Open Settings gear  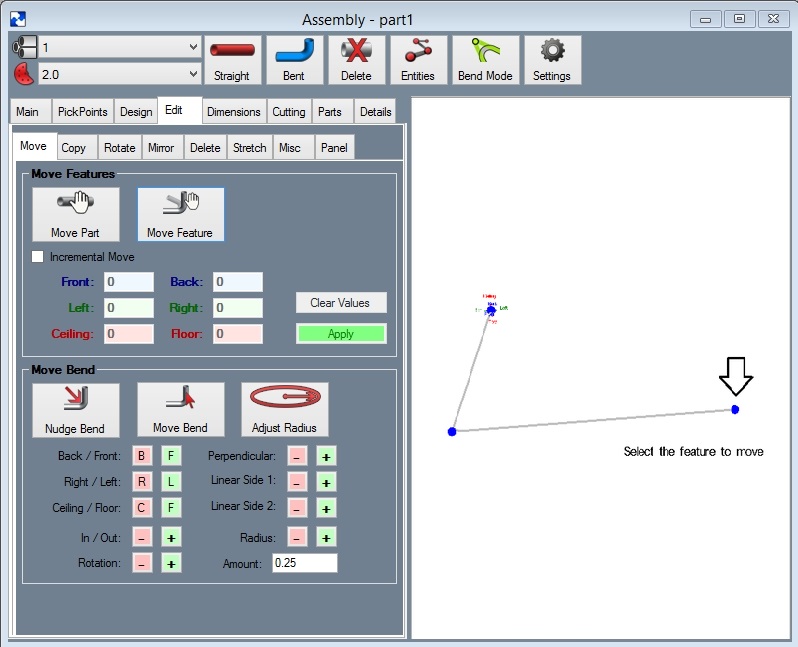click(x=553, y=60)
